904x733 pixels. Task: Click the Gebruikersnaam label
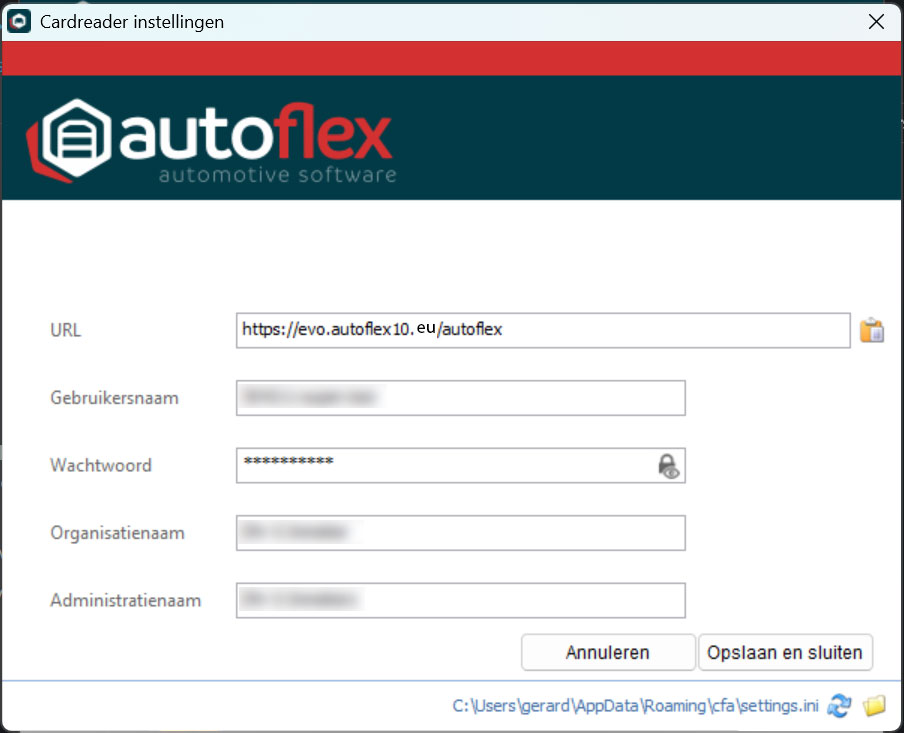pos(114,398)
